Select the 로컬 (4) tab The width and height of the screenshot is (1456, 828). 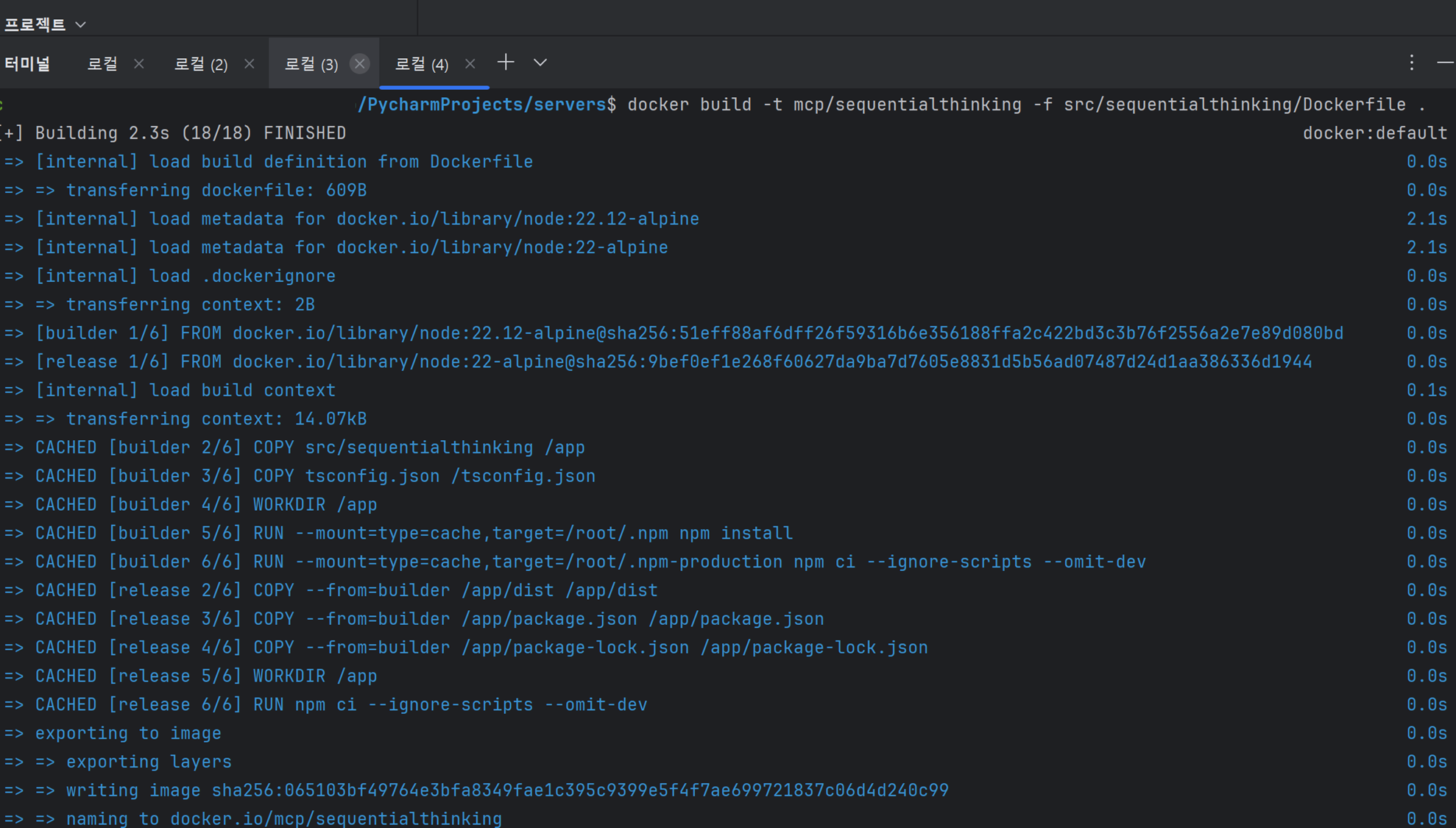(x=421, y=64)
